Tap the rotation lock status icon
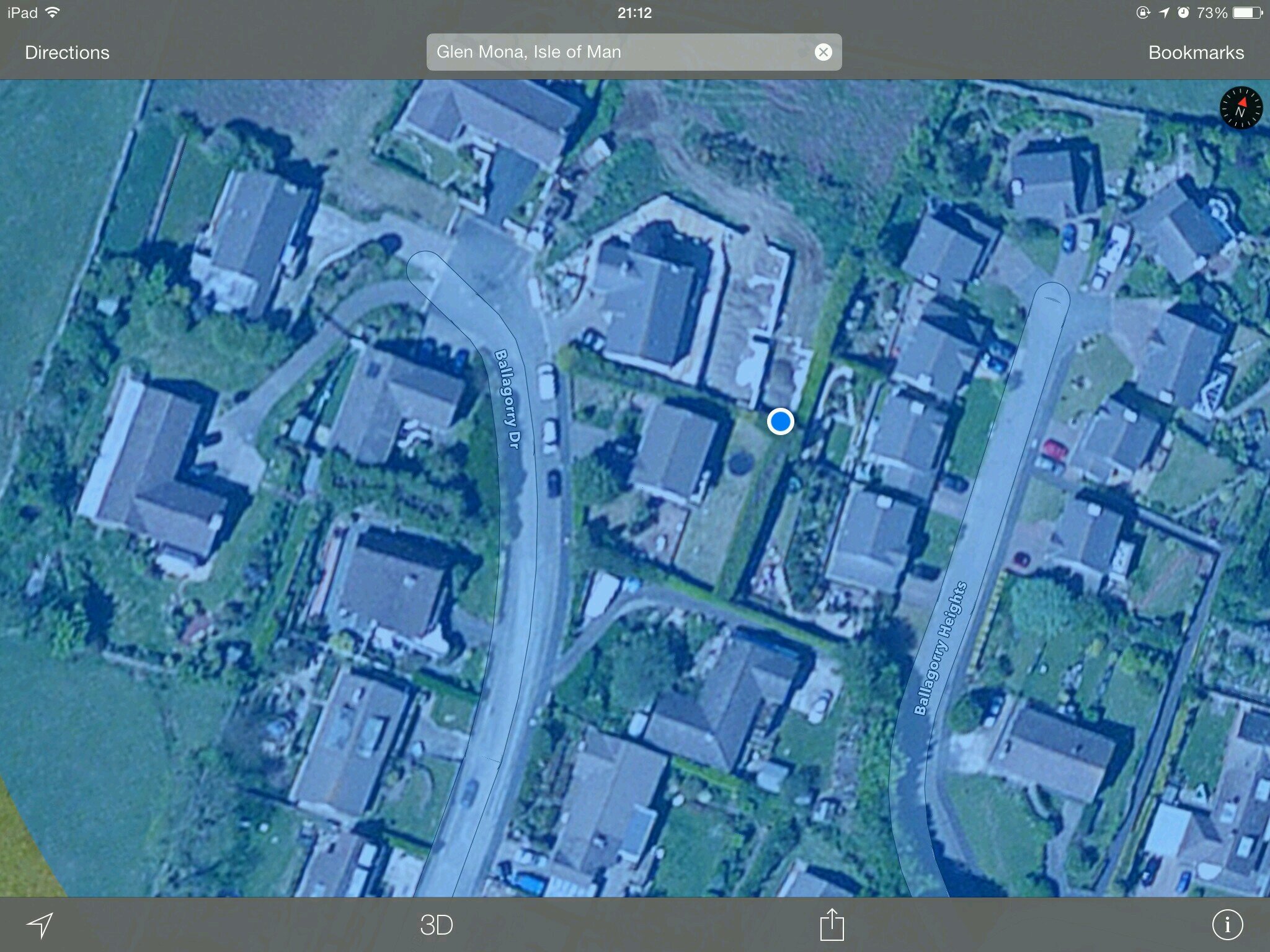1270x952 pixels. (1142, 12)
